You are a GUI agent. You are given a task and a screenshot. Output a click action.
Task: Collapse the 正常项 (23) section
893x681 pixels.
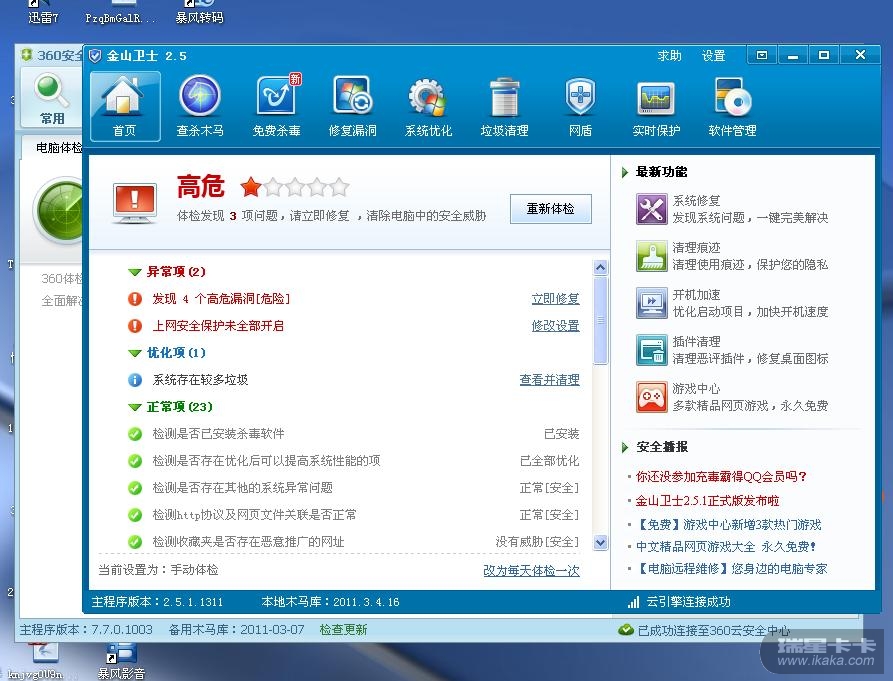(134, 407)
